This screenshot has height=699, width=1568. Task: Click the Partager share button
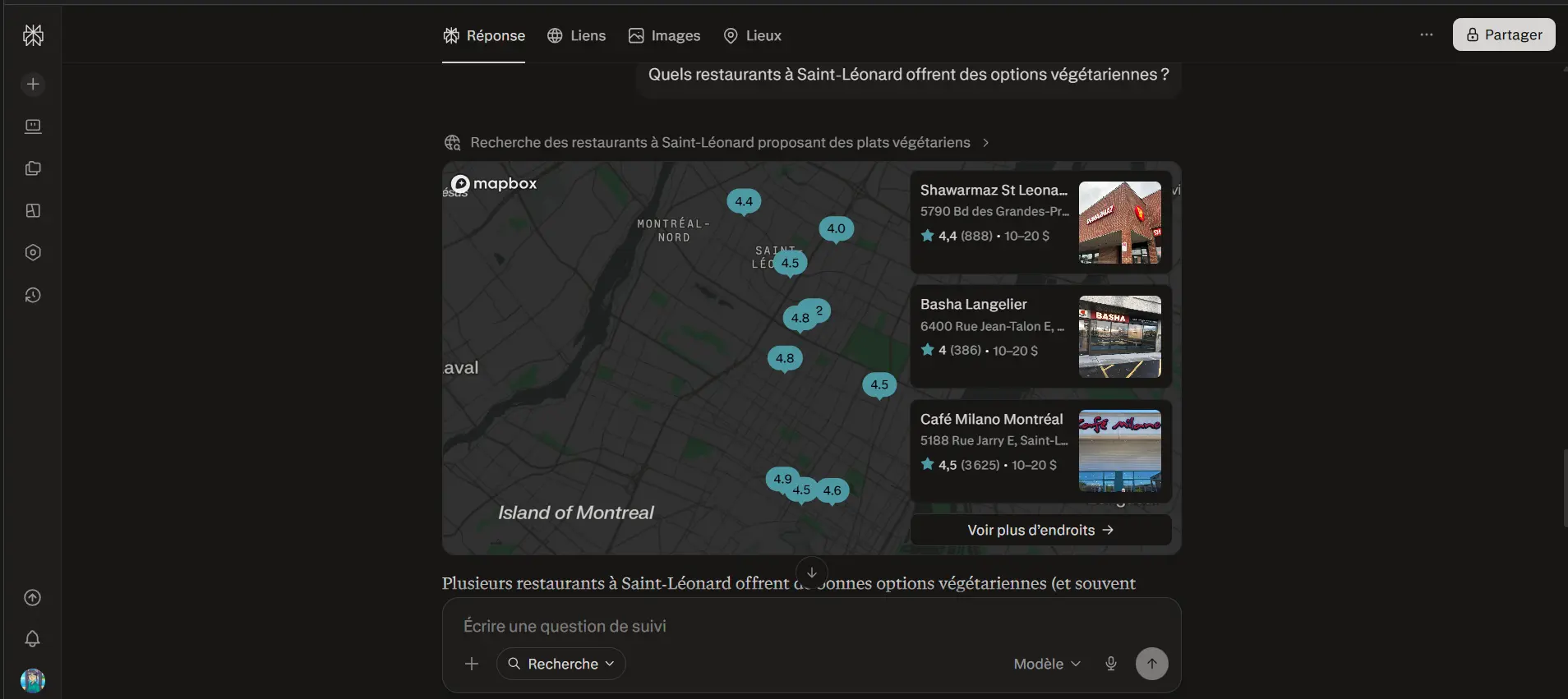pyautogui.click(x=1504, y=34)
